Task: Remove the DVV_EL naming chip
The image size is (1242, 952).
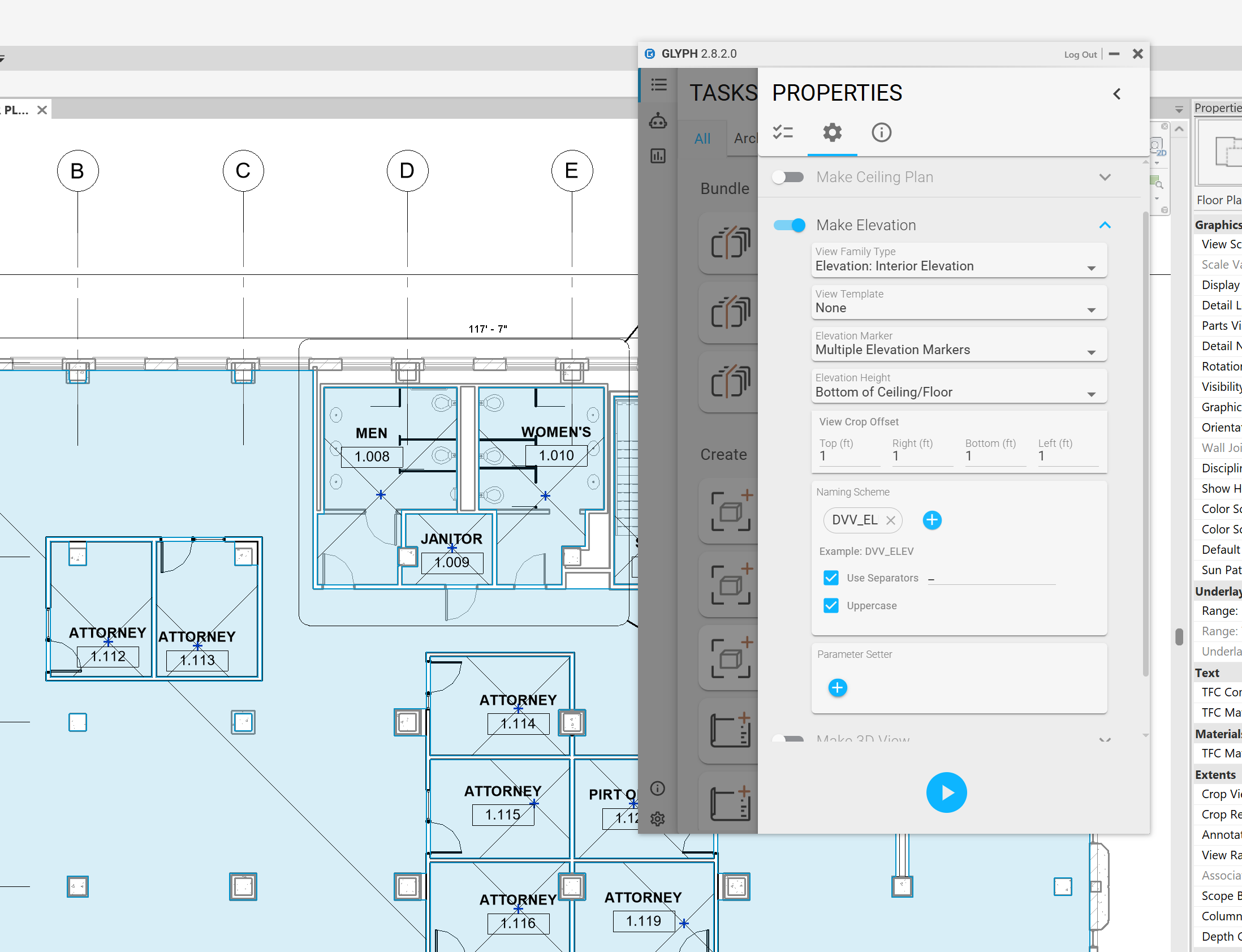Action: tap(891, 520)
